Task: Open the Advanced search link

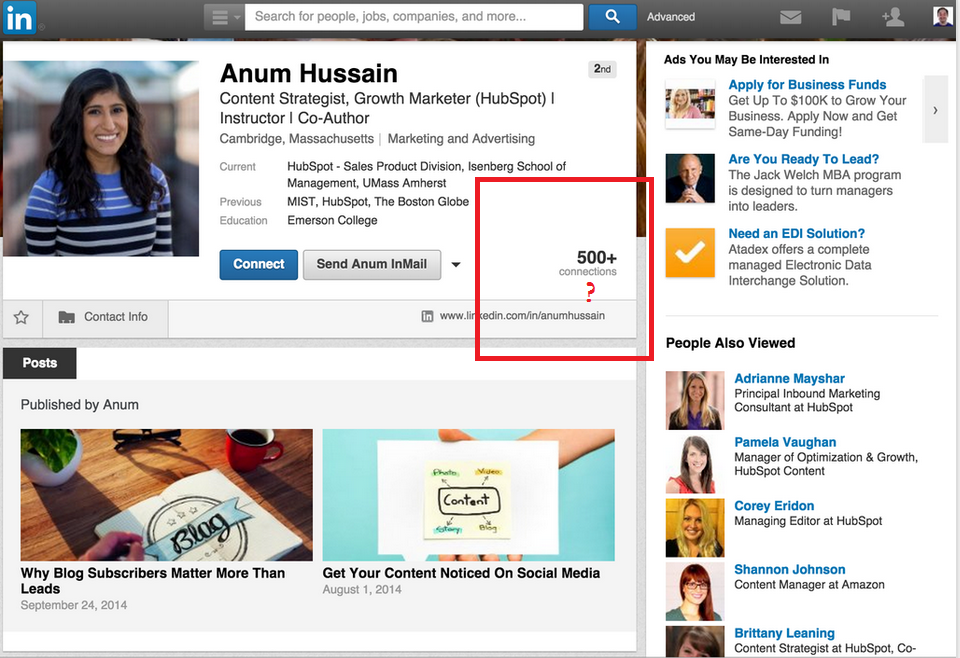Action: (x=671, y=17)
